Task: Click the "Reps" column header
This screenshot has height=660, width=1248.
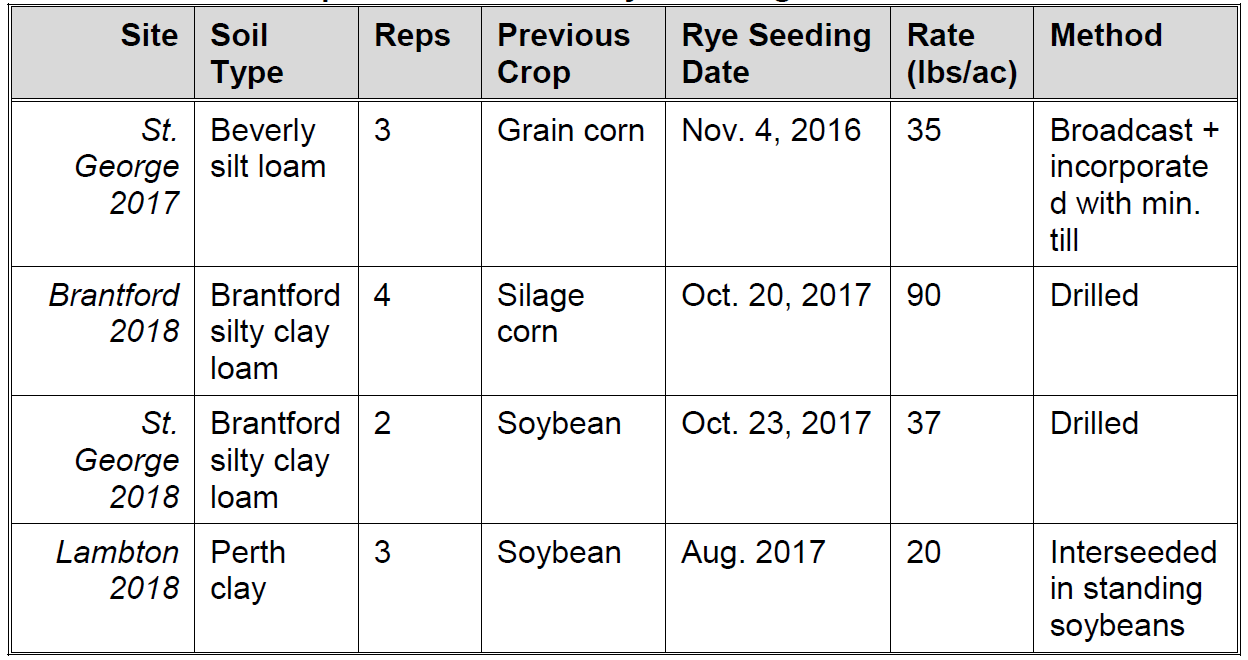Action: [412, 36]
